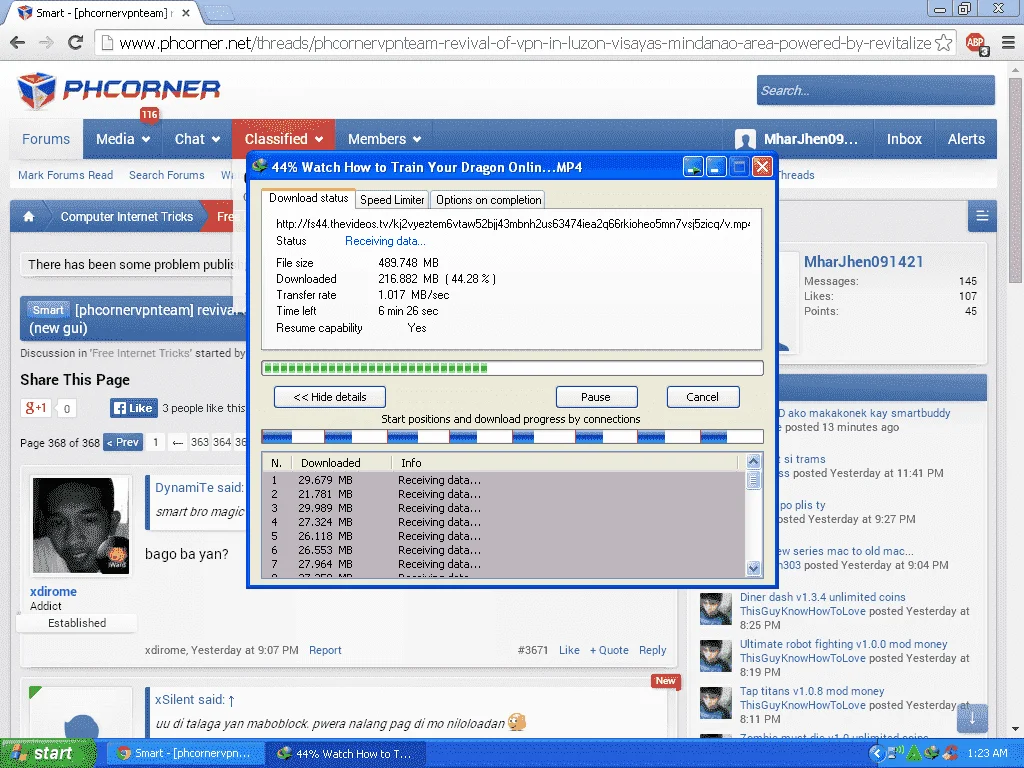Click MharJhen09 avatar in navigation bar
This screenshot has height=768, width=1024.
(x=744, y=139)
